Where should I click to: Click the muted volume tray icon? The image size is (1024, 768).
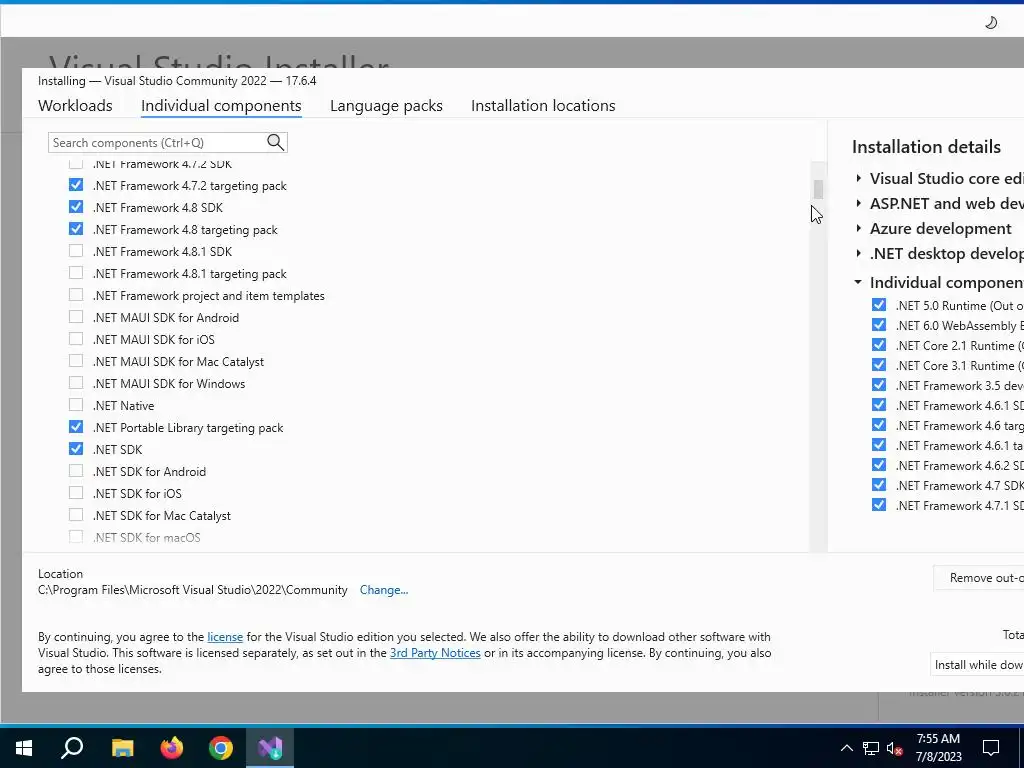[x=895, y=748]
